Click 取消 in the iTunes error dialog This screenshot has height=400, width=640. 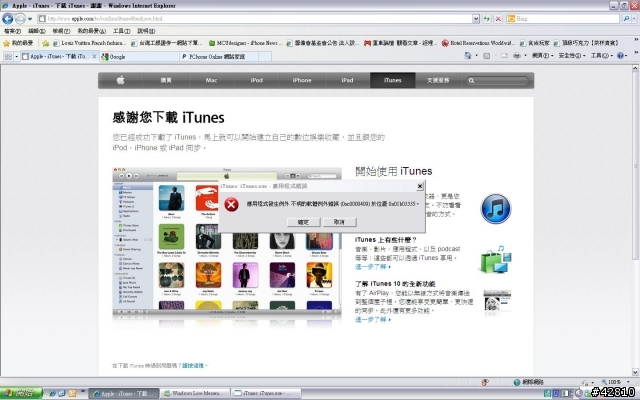[339, 222]
